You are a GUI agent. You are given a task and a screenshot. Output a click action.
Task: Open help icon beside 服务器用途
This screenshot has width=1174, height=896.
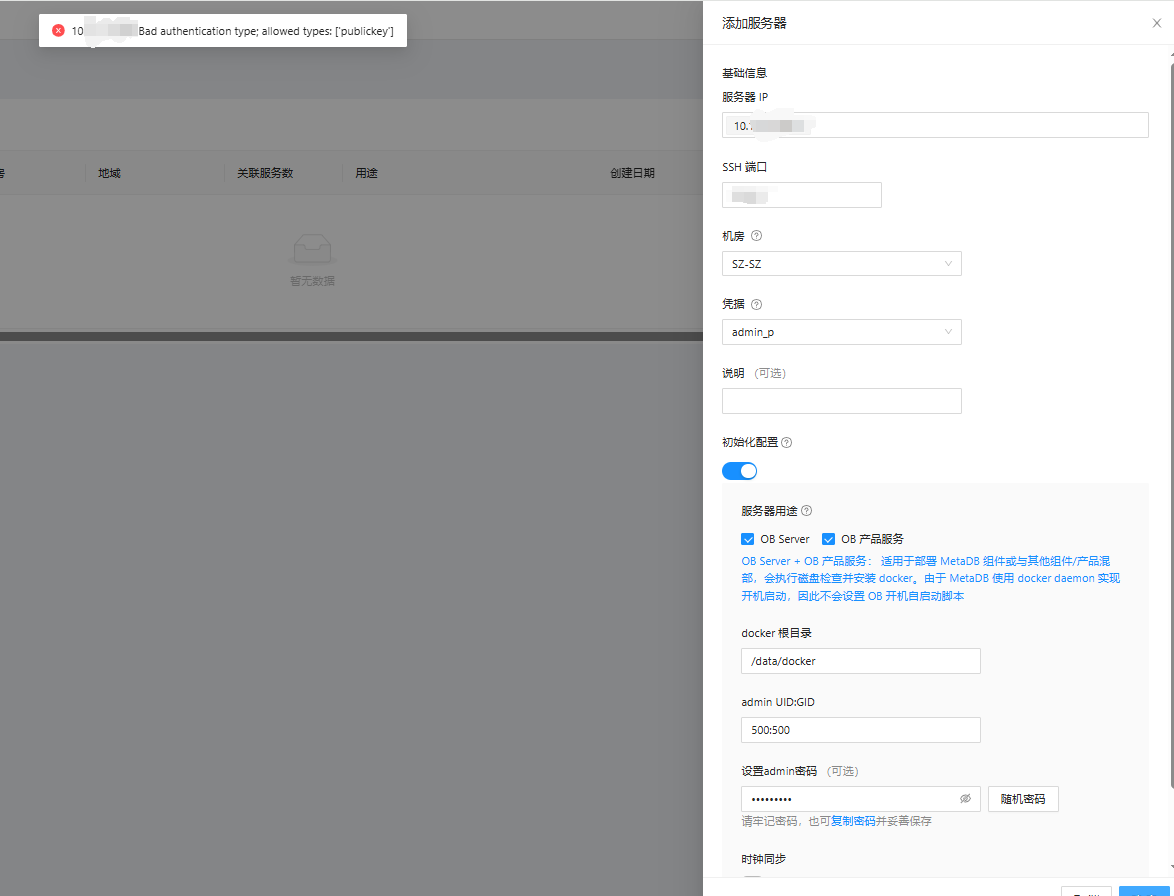[x=806, y=511]
